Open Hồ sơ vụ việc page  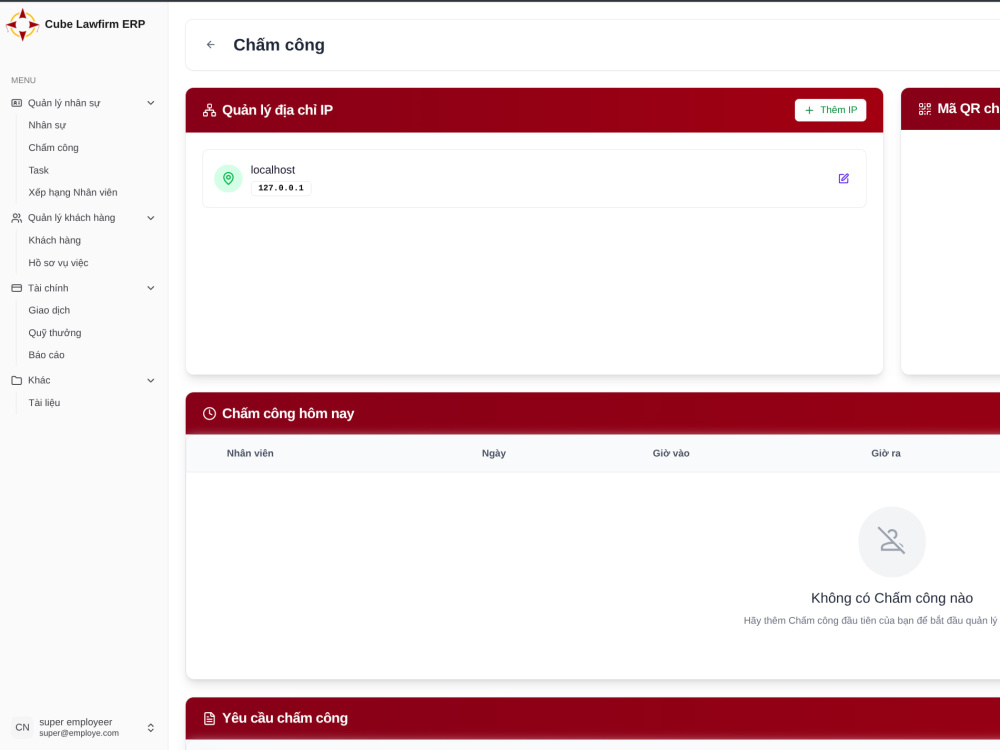pyautogui.click(x=58, y=263)
